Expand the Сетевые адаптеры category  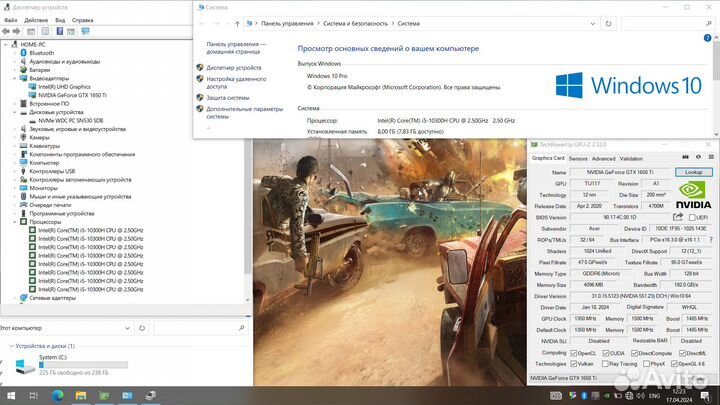14,298
